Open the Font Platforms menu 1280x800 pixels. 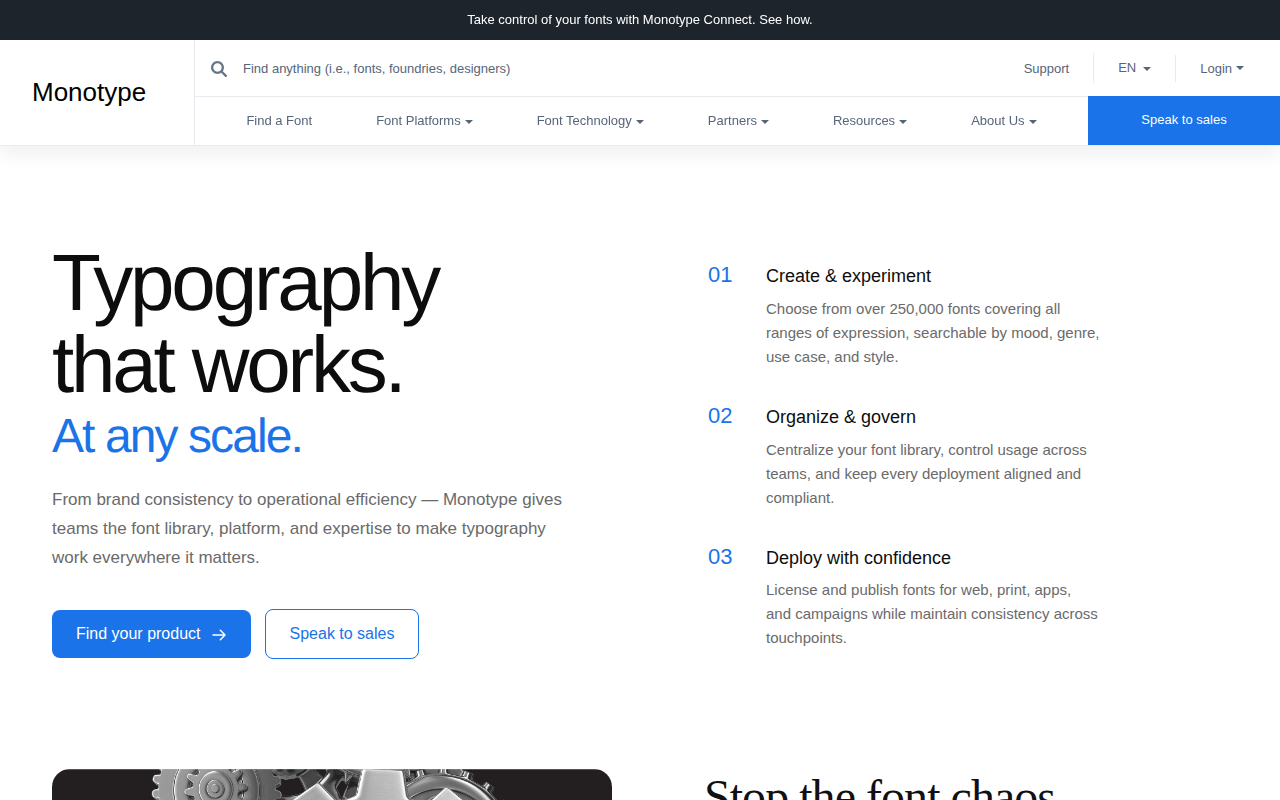point(424,121)
